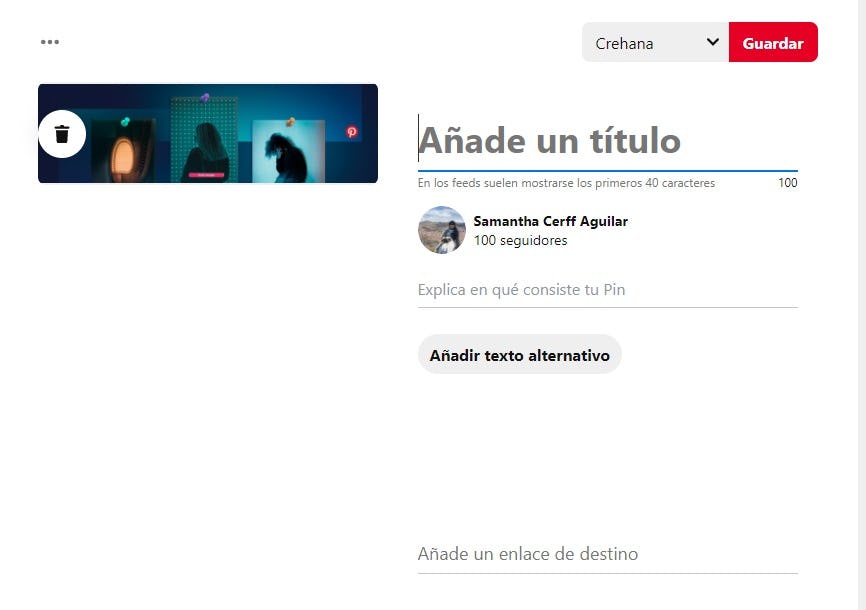The image size is (866, 610).
Task: Expand the chevron next to Crehana
Action: tap(713, 42)
